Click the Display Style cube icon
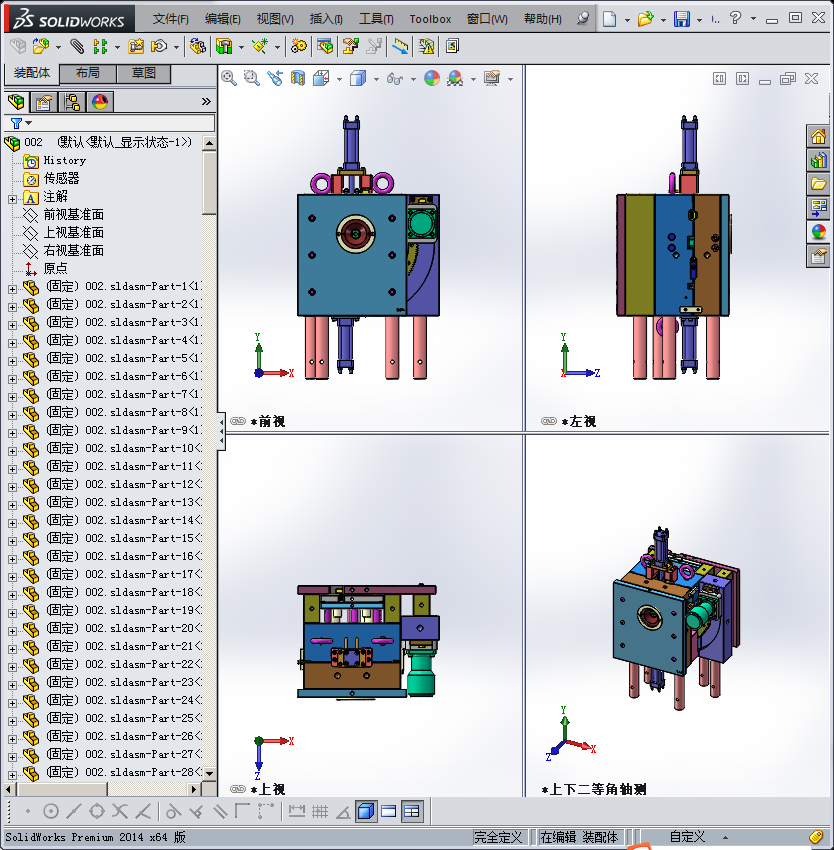Screen dimensions: 834x850 tap(358, 79)
